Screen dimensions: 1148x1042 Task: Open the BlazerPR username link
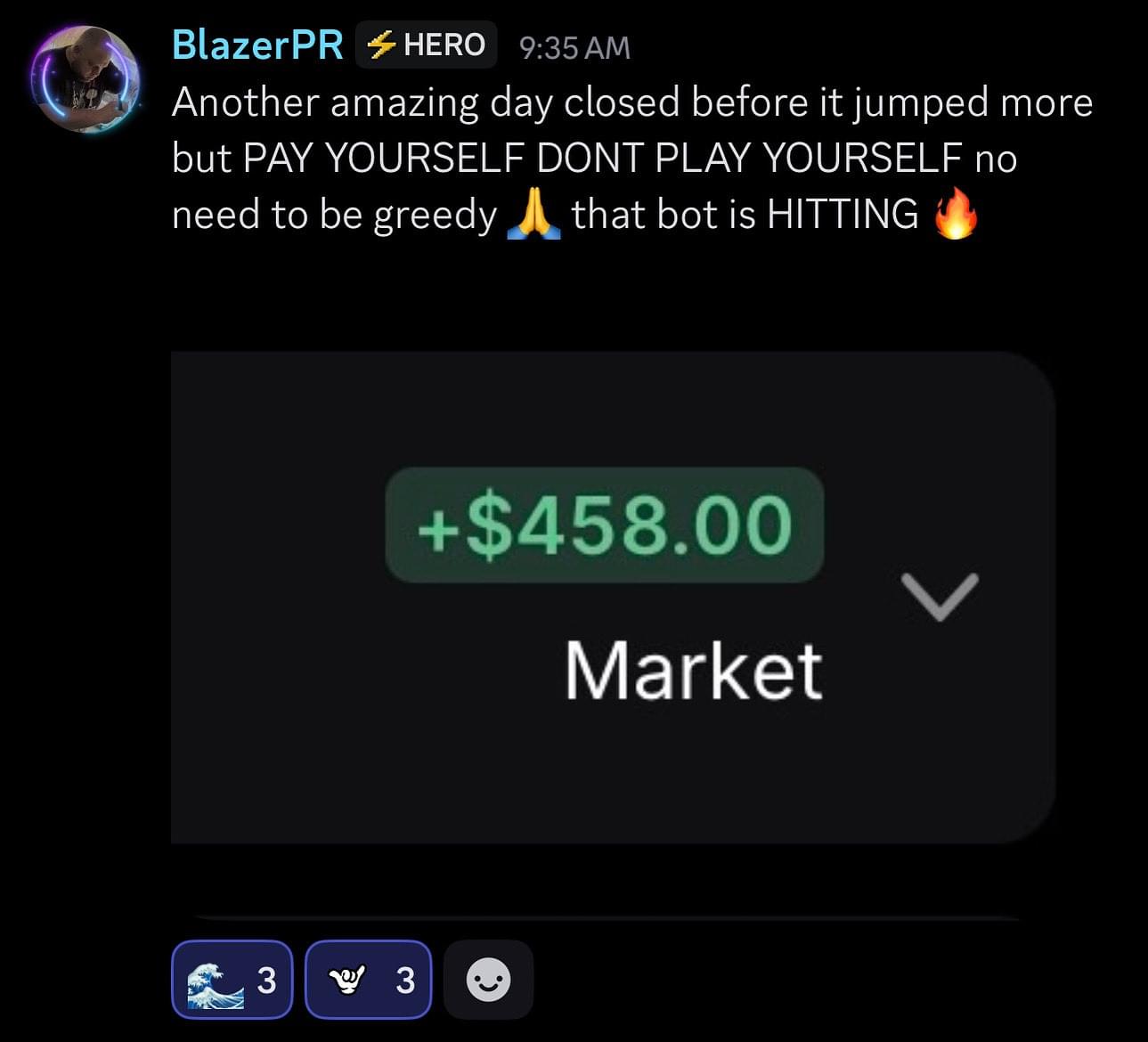[x=257, y=45]
